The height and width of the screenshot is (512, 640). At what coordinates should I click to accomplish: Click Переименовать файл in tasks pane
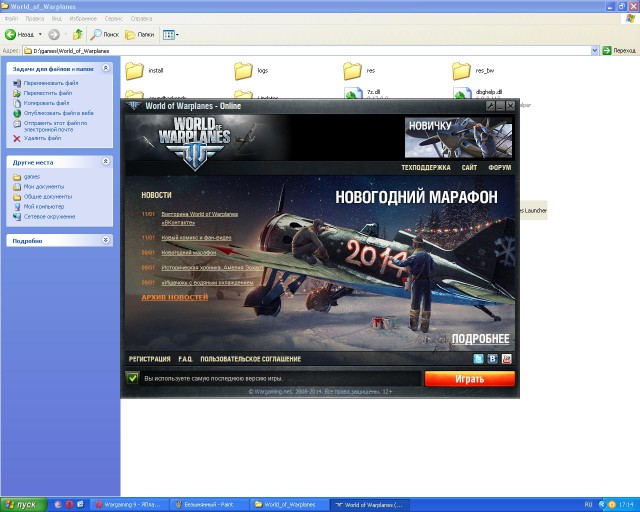pyautogui.click(x=51, y=83)
